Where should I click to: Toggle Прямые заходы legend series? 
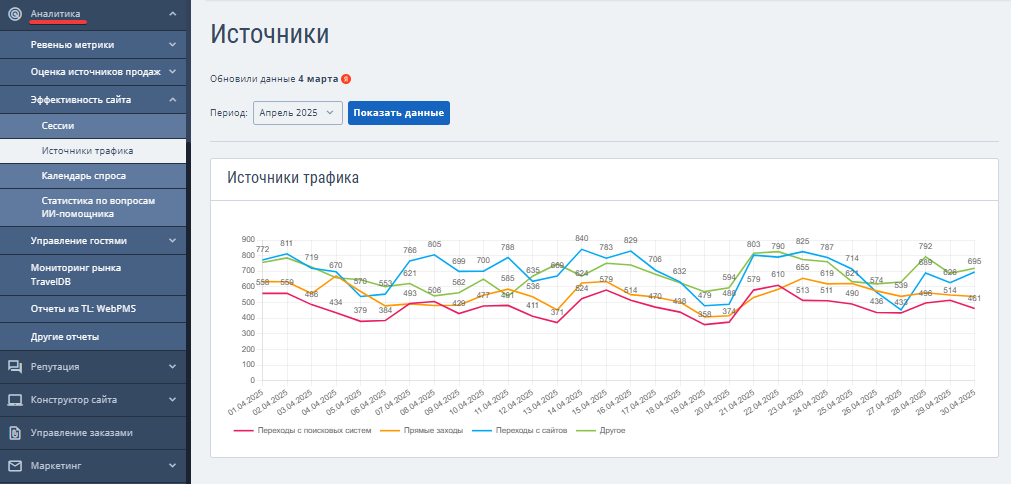tap(422, 431)
